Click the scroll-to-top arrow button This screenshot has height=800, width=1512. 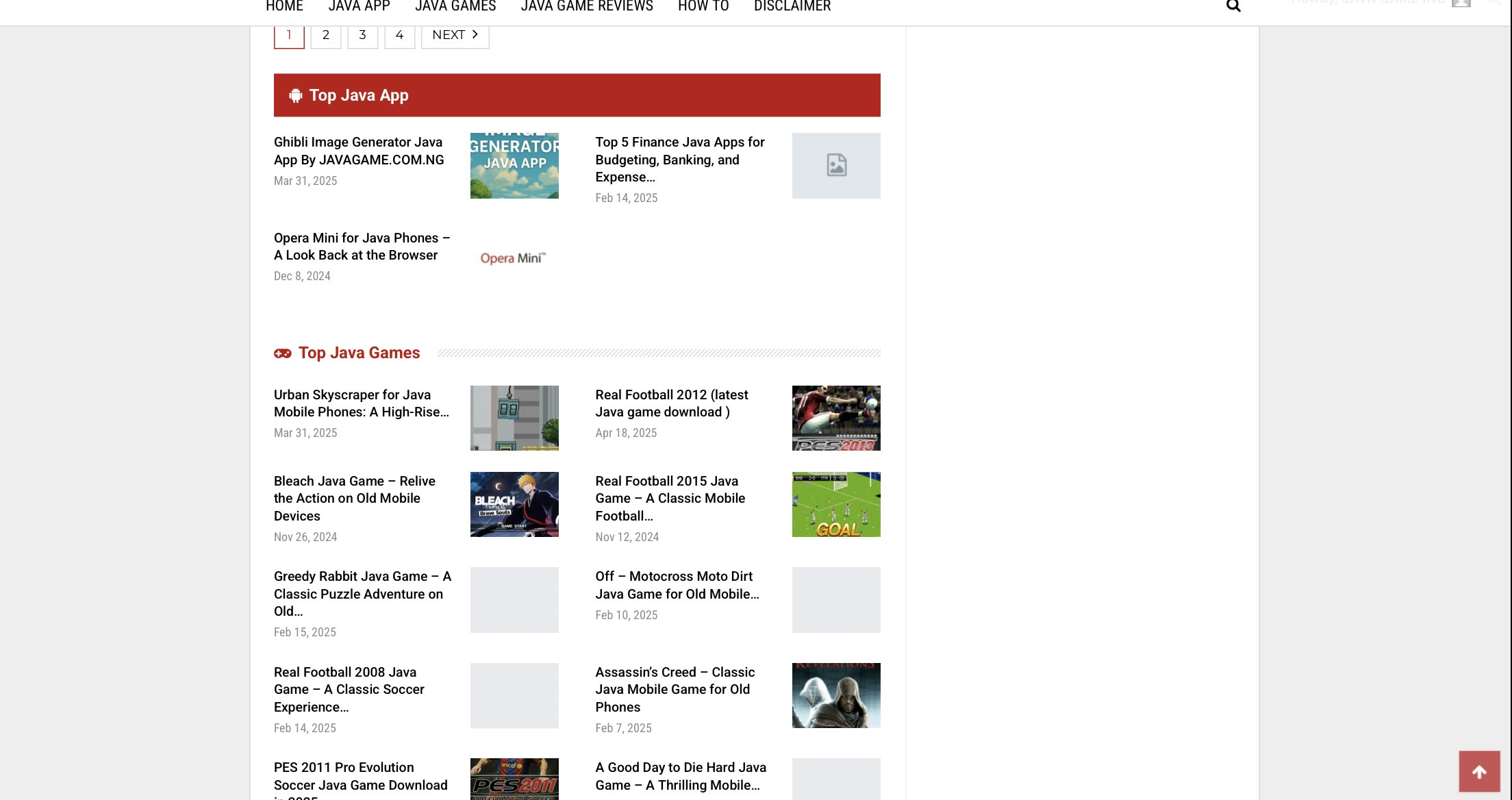coord(1479,772)
